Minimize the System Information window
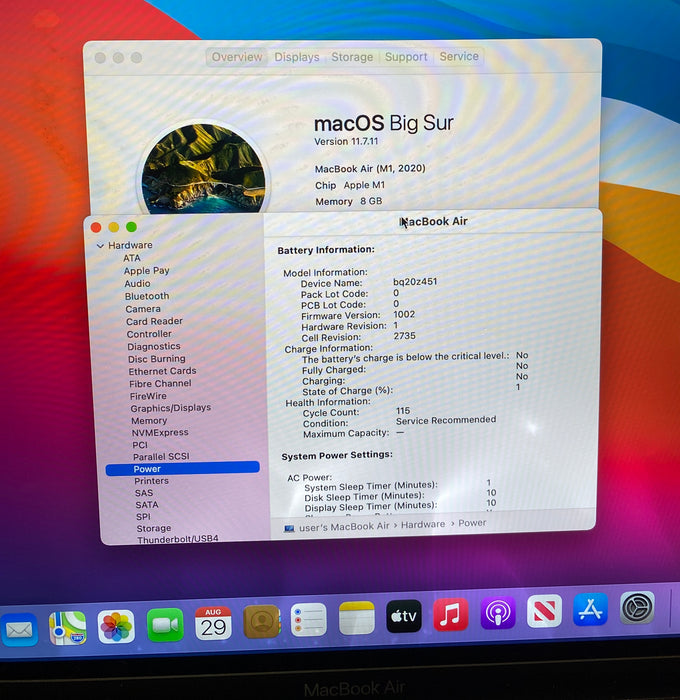This screenshot has height=700, width=680. (114, 227)
